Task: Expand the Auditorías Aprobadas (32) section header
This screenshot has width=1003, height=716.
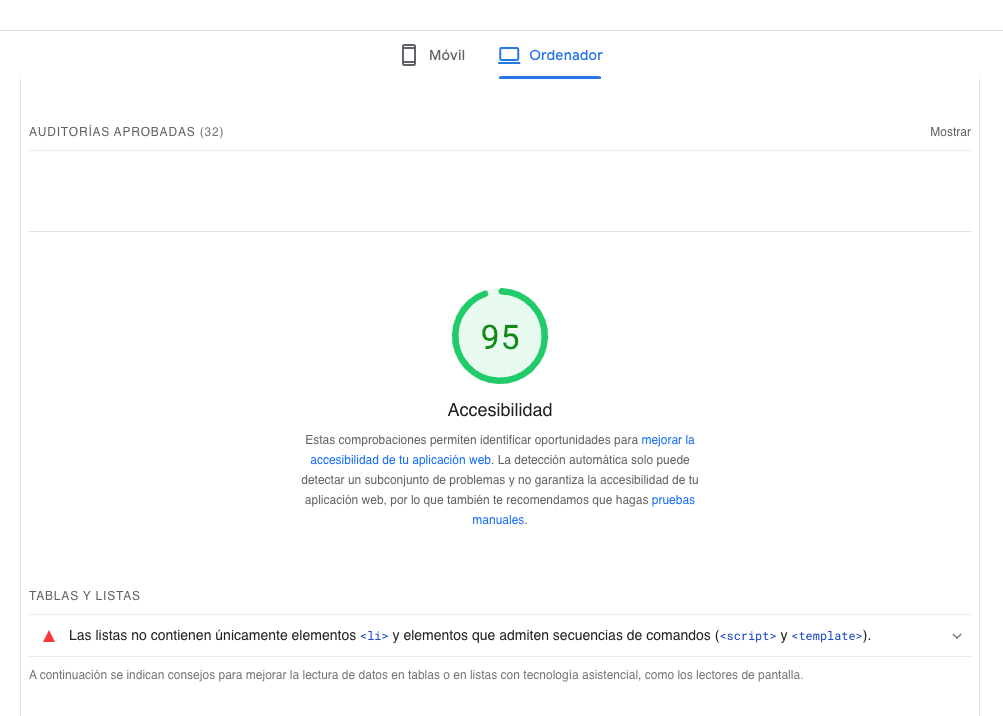Action: pyautogui.click(x=126, y=132)
